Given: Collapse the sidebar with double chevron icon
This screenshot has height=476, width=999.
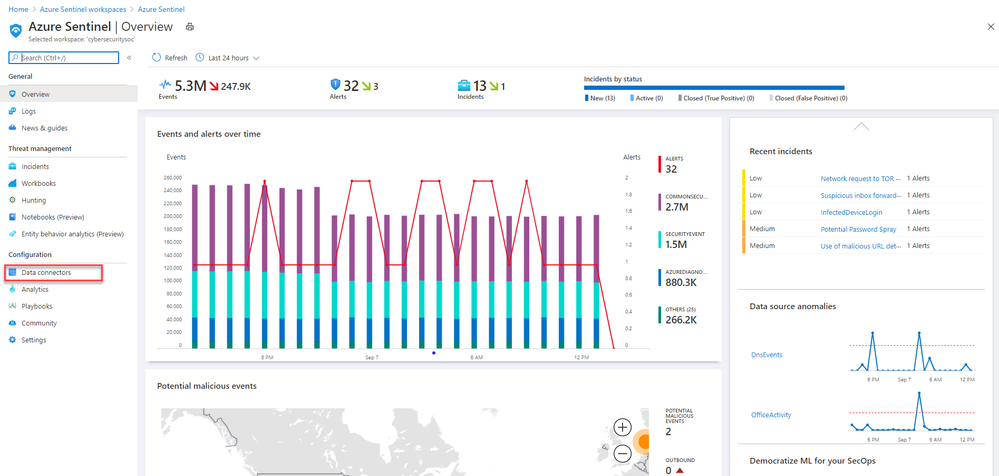Looking at the screenshot, I should click(x=129, y=57).
